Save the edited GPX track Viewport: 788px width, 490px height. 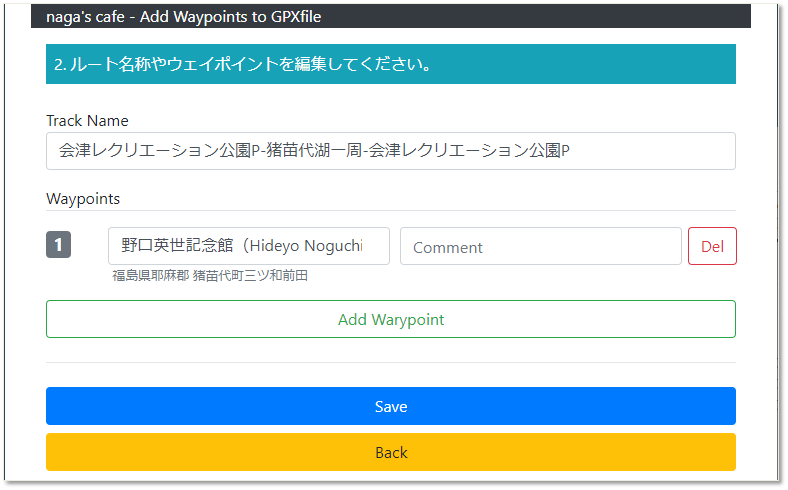[x=390, y=406]
